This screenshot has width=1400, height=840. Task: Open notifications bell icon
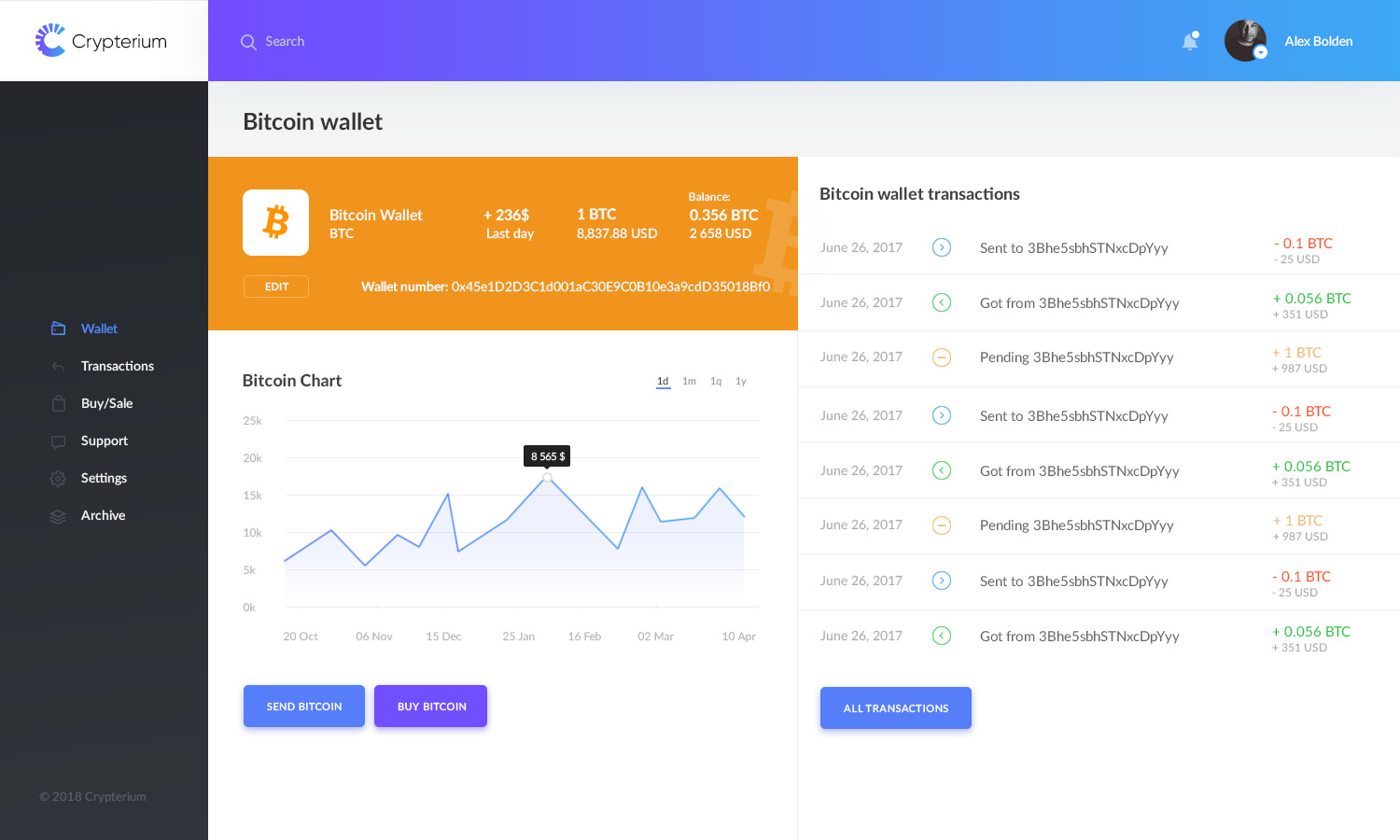[x=1190, y=41]
